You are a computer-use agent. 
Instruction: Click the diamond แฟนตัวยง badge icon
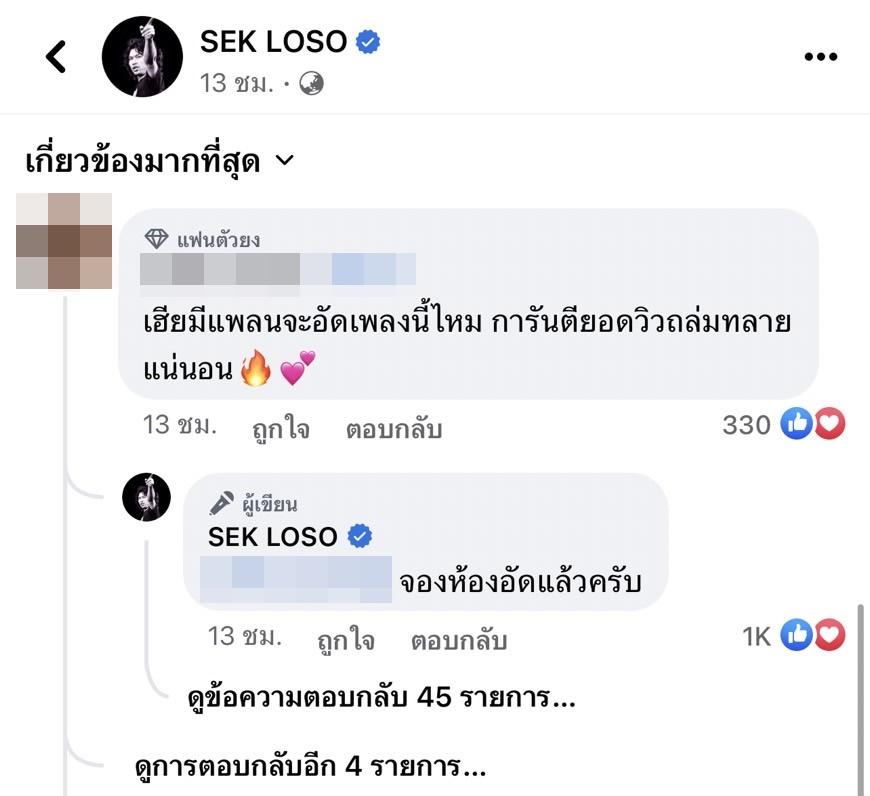pos(155,239)
